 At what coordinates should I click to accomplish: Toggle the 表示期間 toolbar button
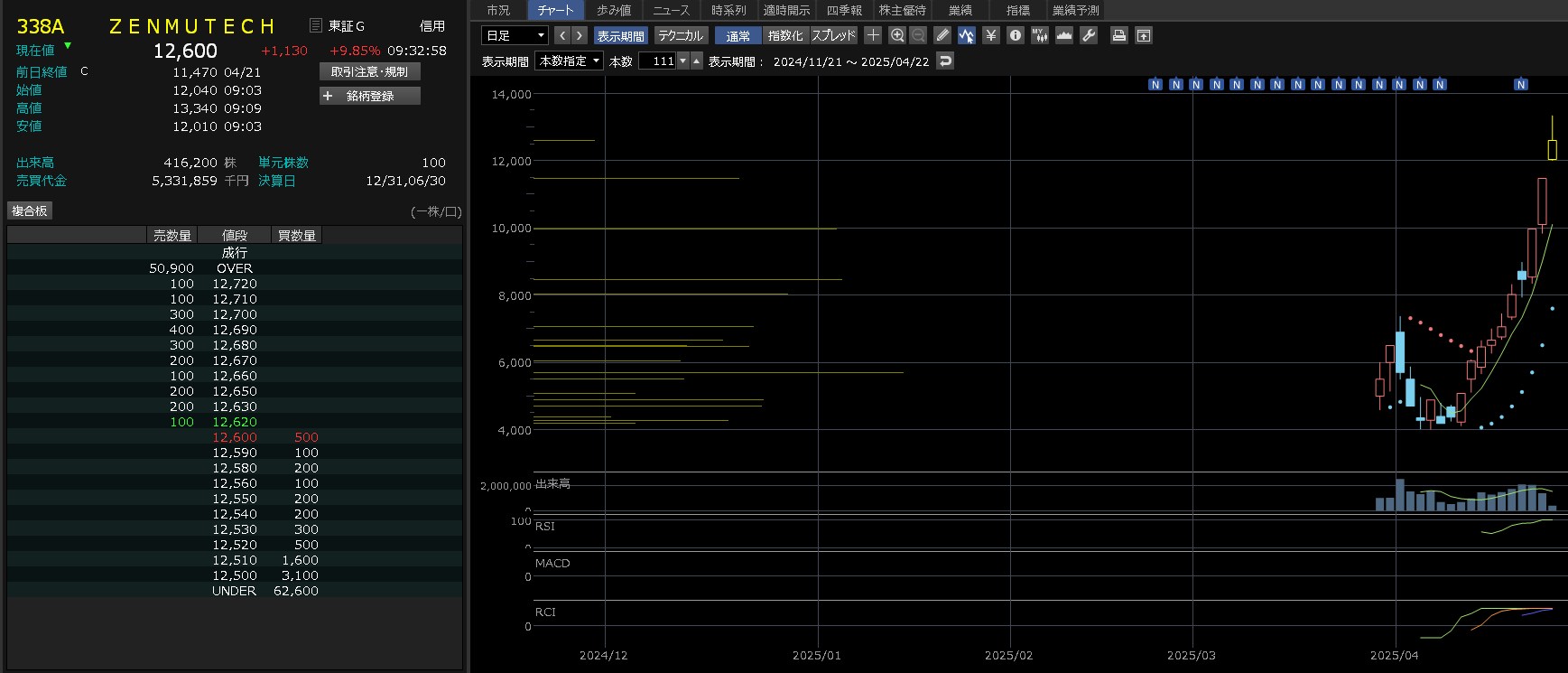click(x=621, y=36)
